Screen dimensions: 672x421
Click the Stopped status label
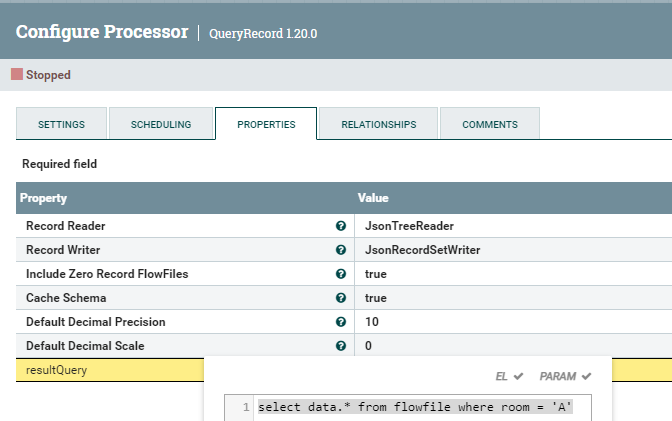point(48,75)
